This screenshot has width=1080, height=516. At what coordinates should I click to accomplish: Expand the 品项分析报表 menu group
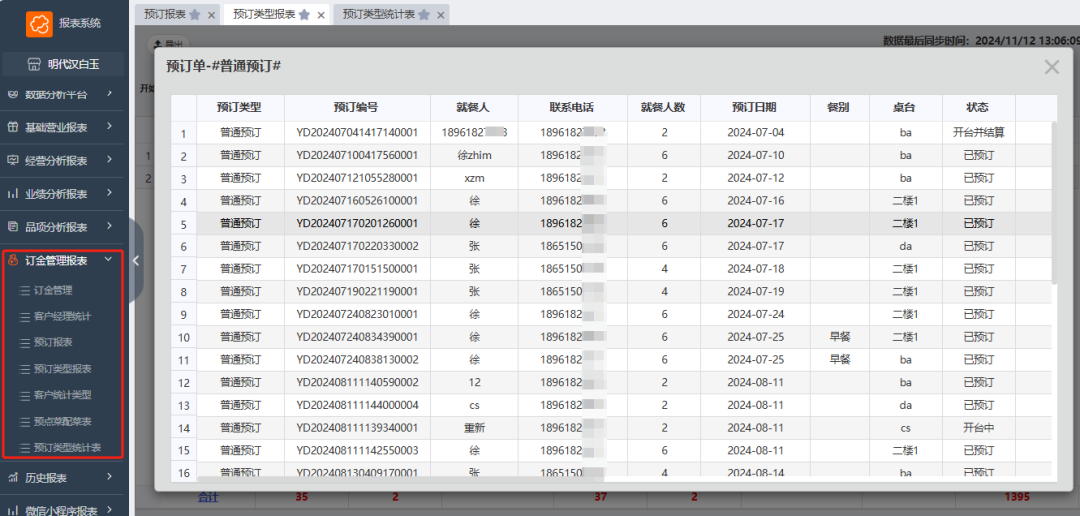(108, 227)
